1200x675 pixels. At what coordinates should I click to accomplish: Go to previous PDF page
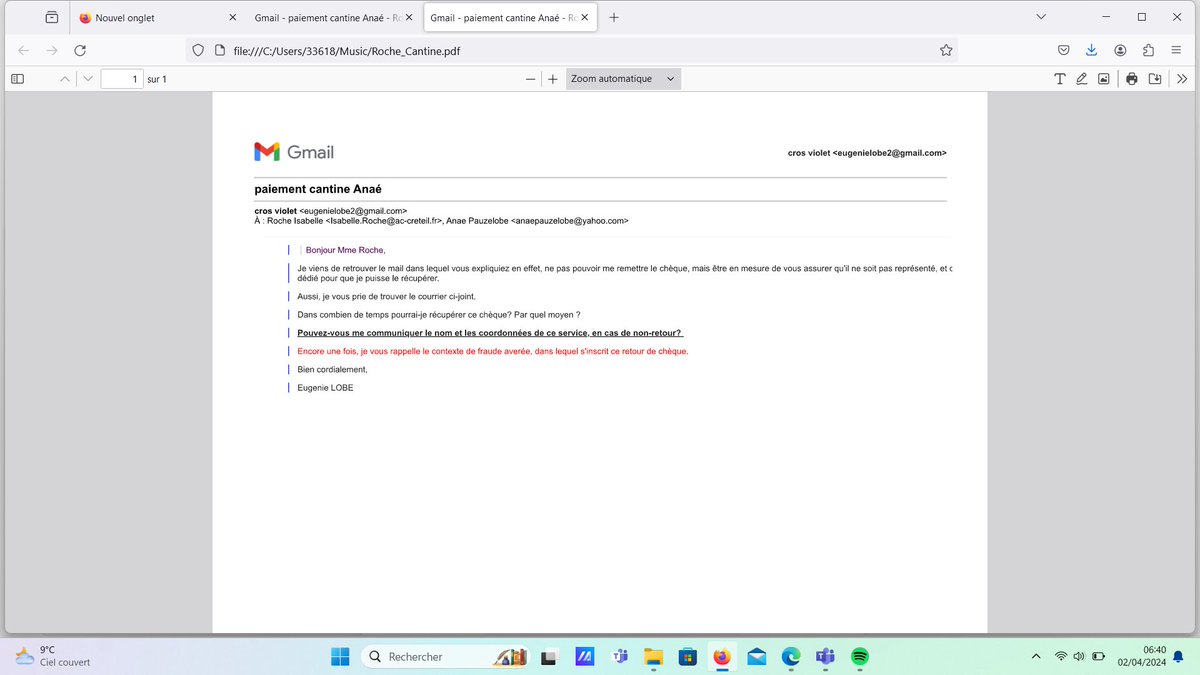tap(65, 79)
